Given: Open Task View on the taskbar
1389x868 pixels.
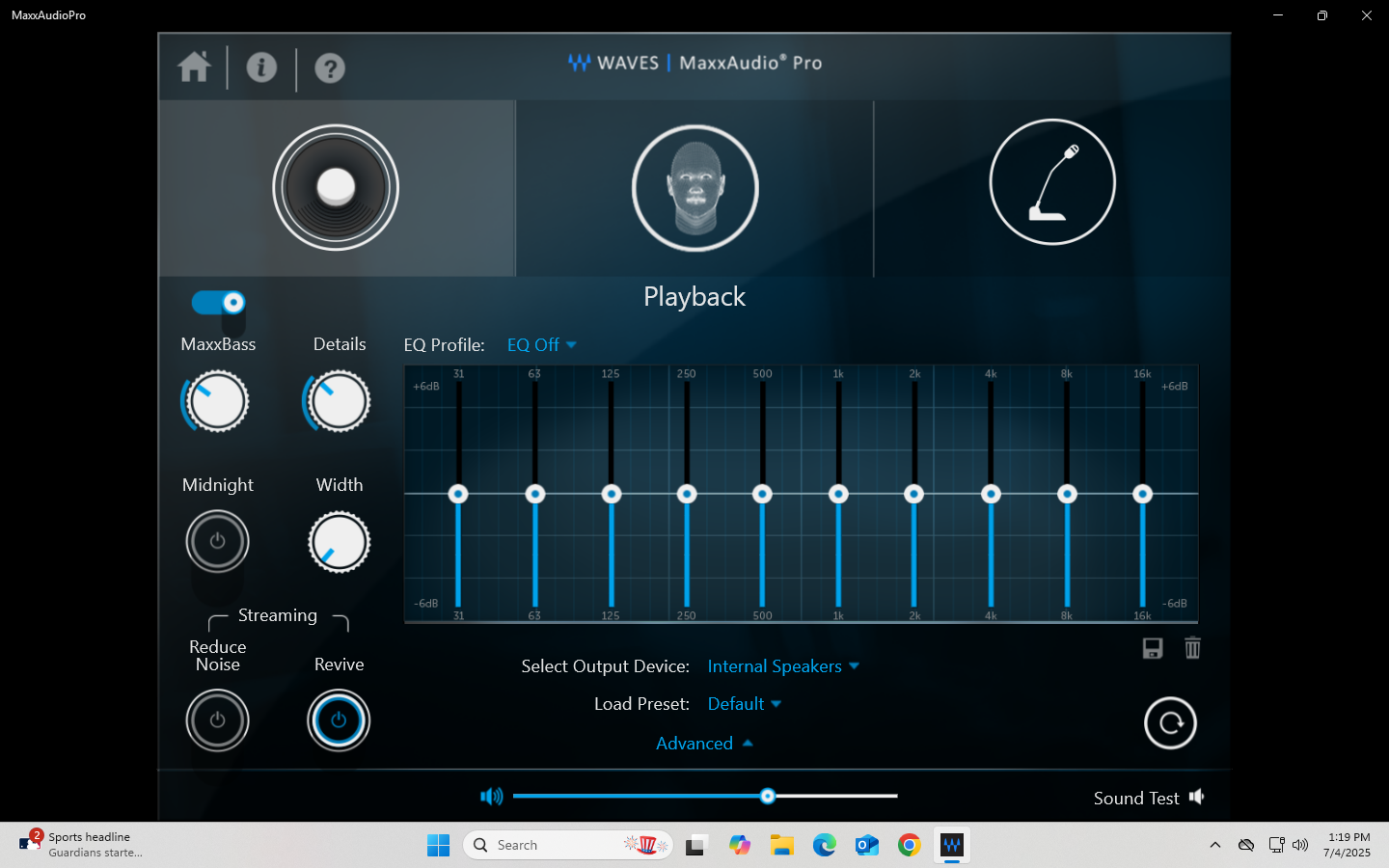Looking at the screenshot, I should click(x=696, y=846).
